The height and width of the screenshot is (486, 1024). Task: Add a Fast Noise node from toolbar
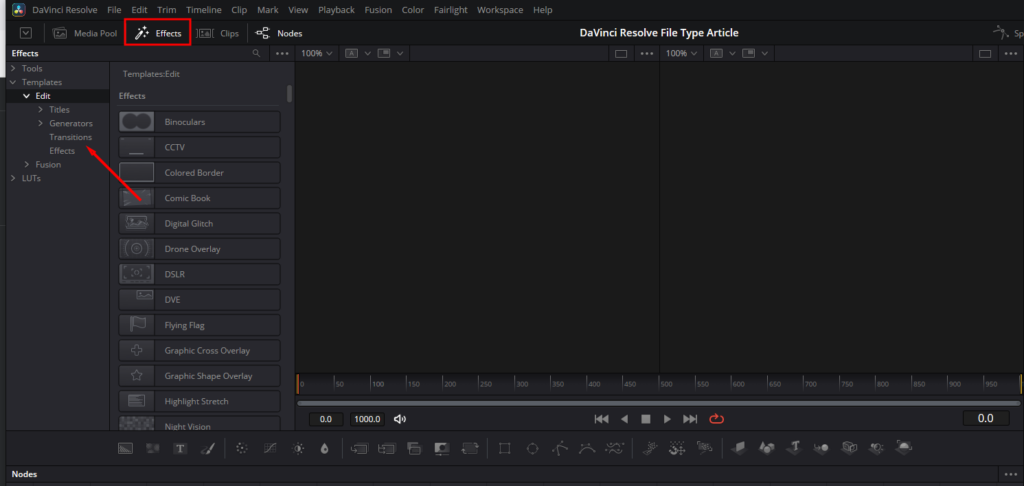click(153, 448)
